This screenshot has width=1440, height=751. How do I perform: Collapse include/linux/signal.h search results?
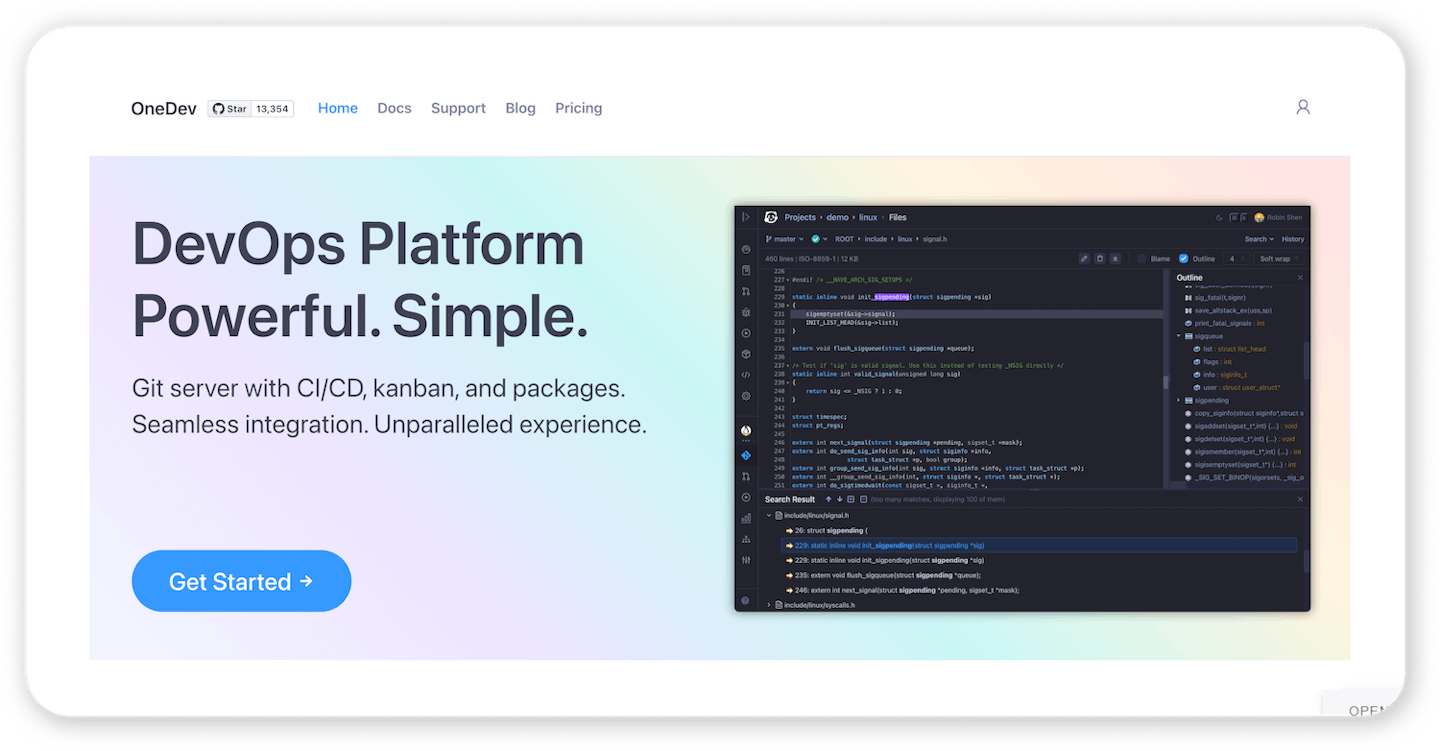coord(769,515)
